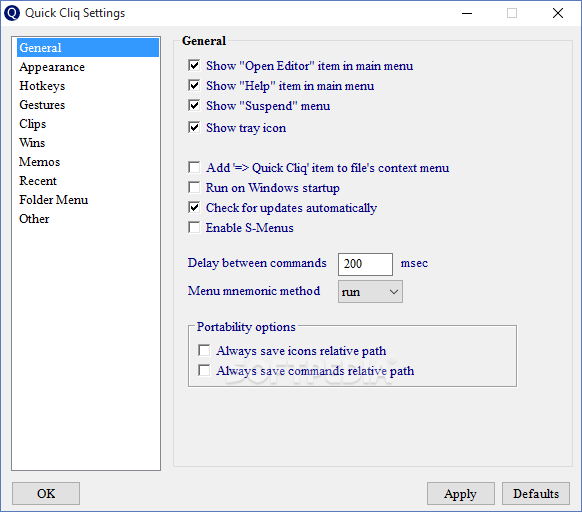Click the Delay between commands input field
Screen dimensions: 582x512
(x=365, y=264)
